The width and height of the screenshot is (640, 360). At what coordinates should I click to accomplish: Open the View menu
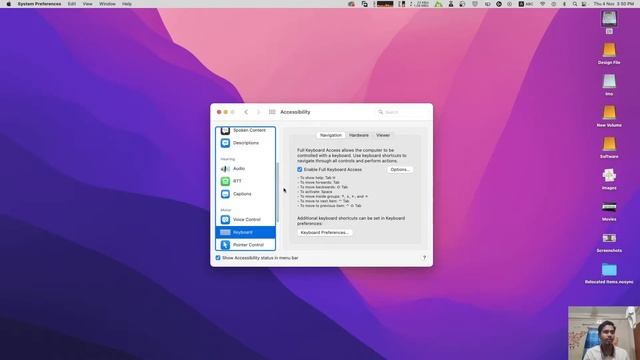87,4
